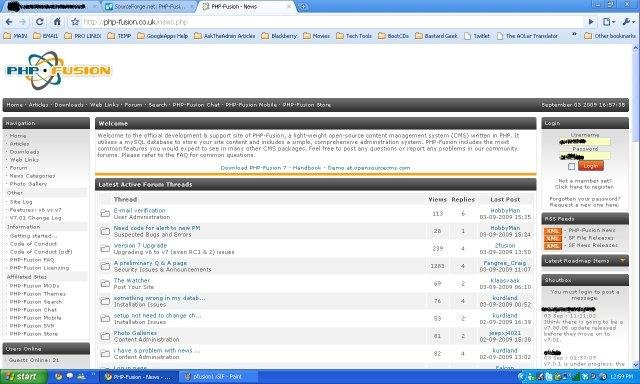Screen dimensions: 640x384
Task: Open PHP-Fusion Themes sidebar link
Action: point(37,294)
